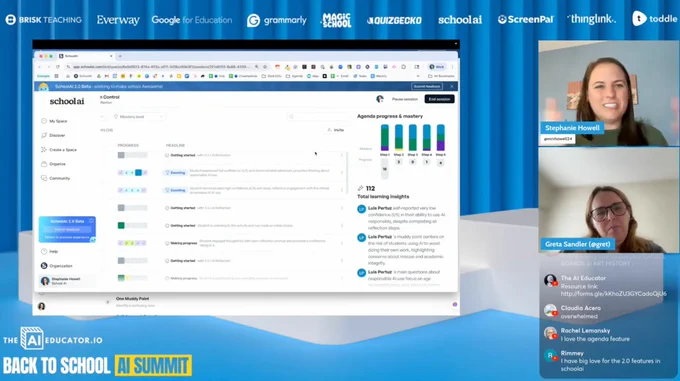Click the Organization icon in the sidebar
The height and width of the screenshot is (381, 680).
tap(44, 266)
